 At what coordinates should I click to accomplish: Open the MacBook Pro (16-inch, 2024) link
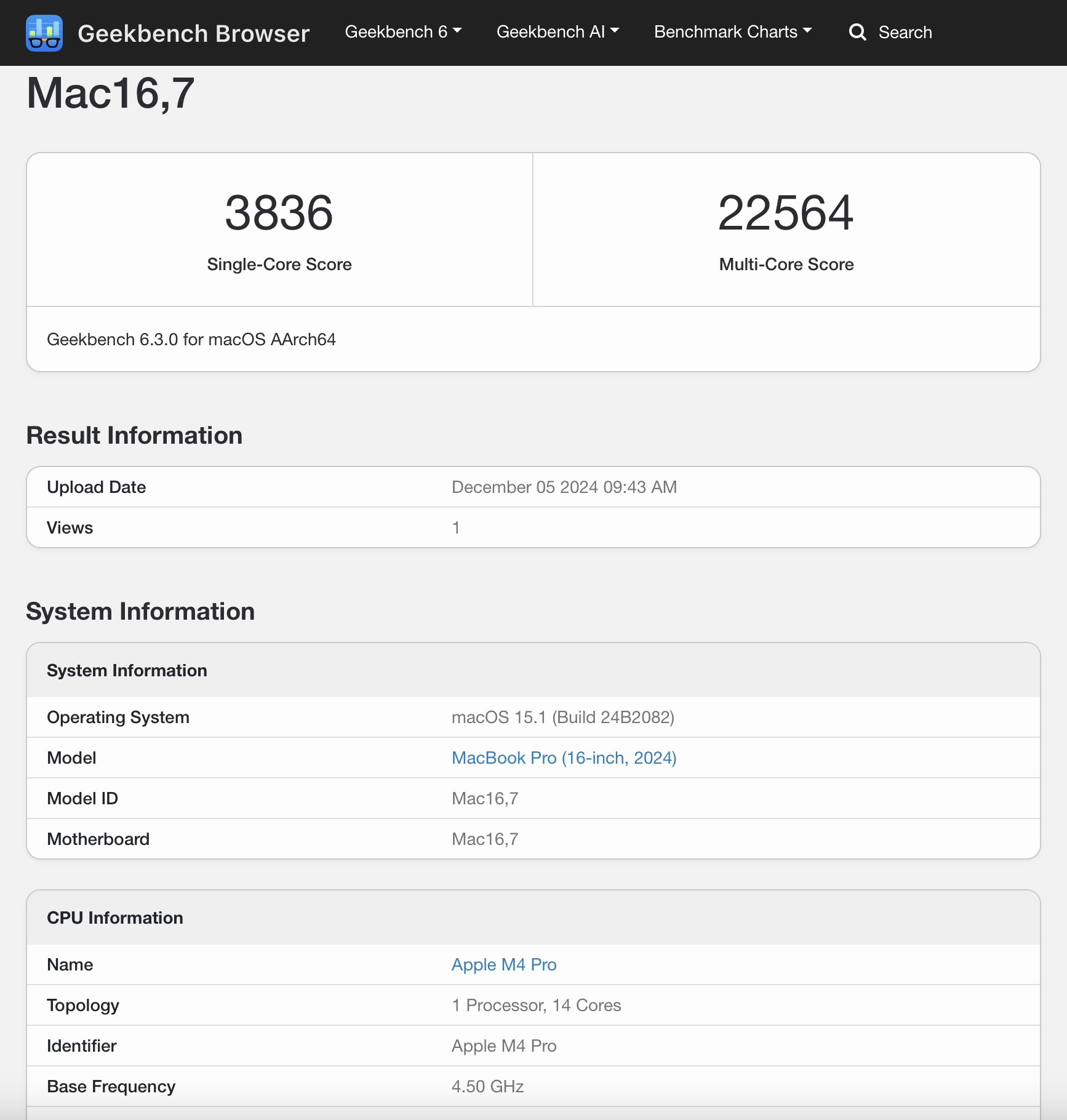(564, 758)
